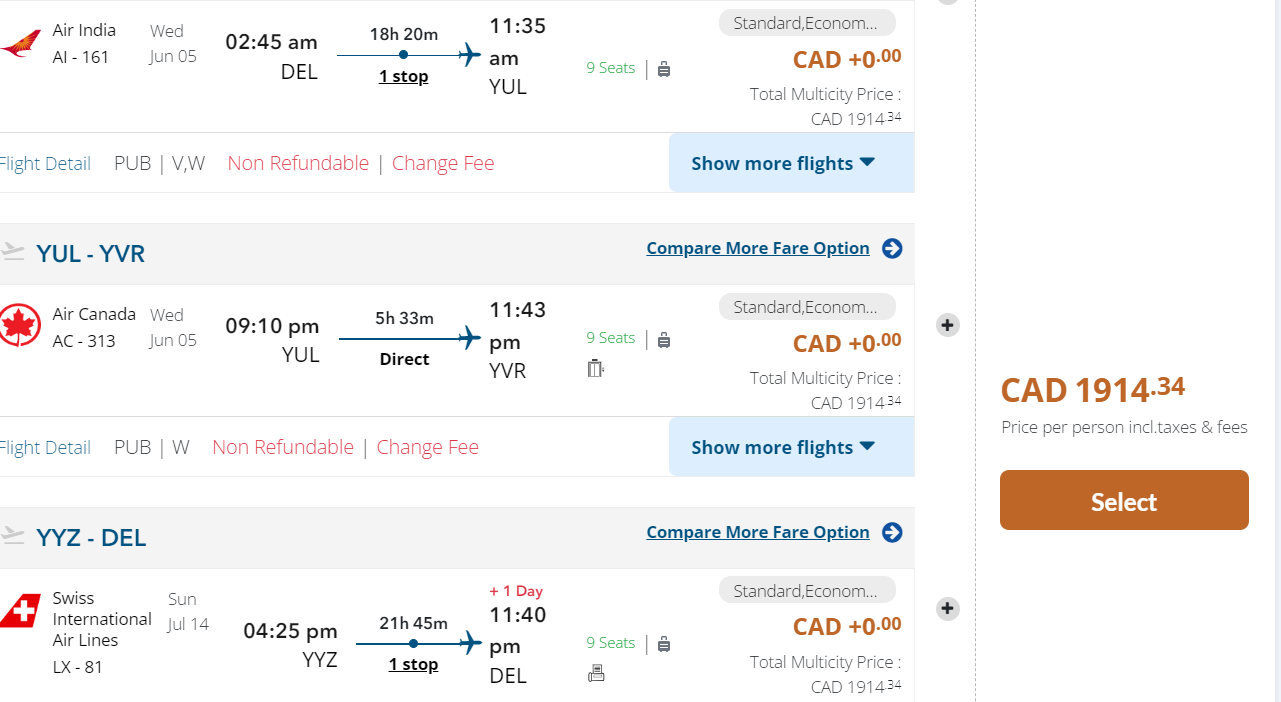1281x702 pixels.
Task: Click '1 stop' link on Air India flight
Action: (x=403, y=76)
